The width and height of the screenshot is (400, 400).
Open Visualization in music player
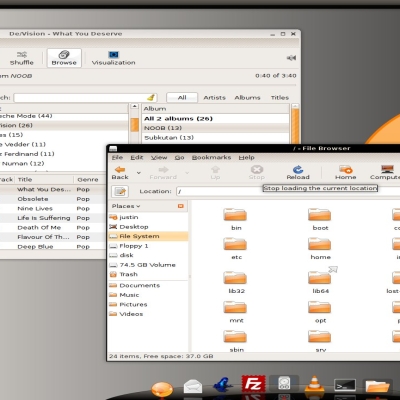click(x=113, y=58)
